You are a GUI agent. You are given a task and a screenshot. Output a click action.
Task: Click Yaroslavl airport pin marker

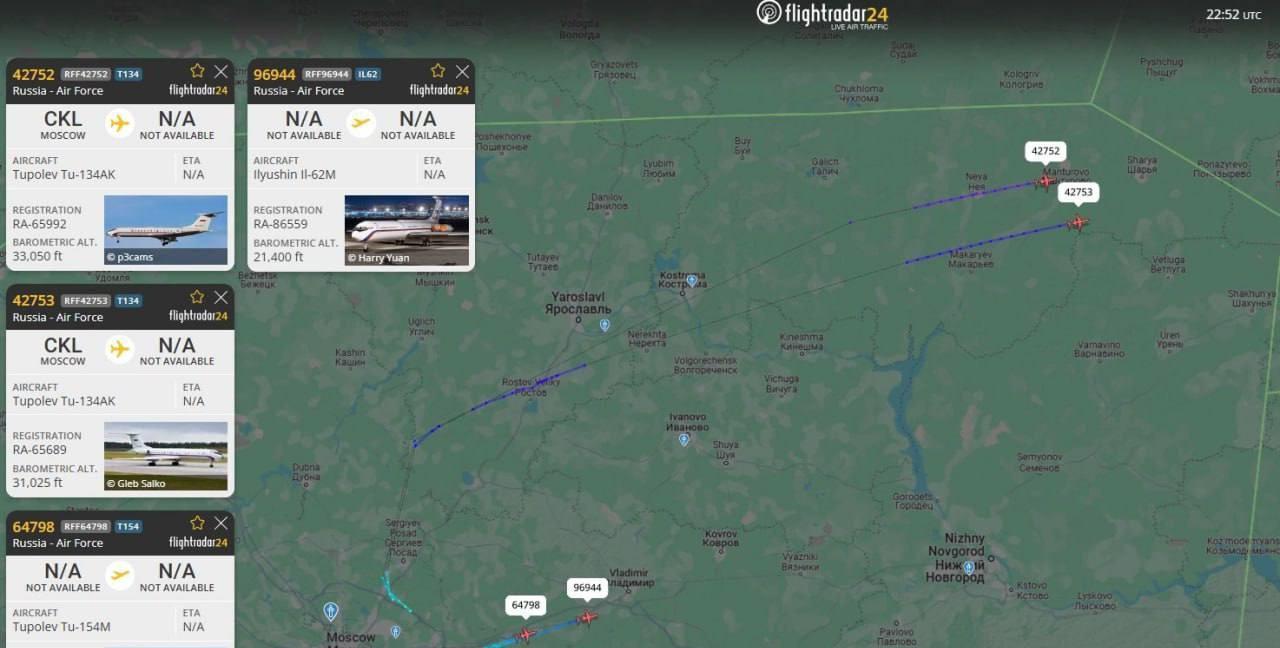604,325
